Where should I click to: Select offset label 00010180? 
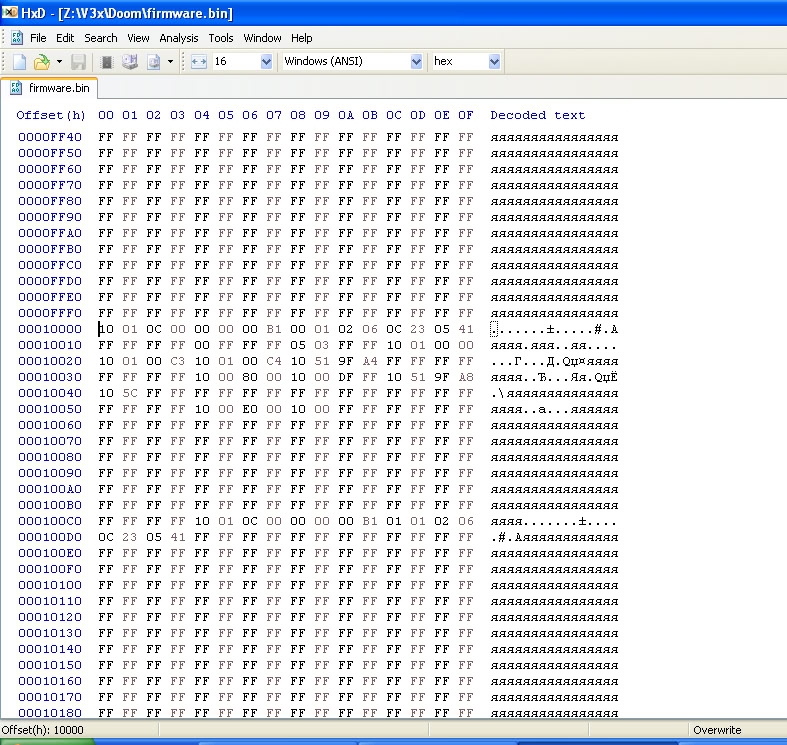click(x=50, y=713)
